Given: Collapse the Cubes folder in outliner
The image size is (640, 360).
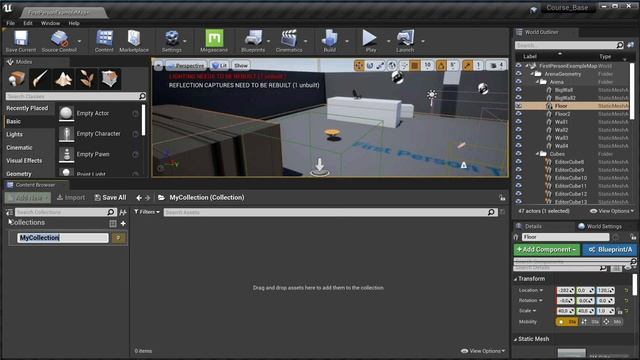Looking at the screenshot, I should (537, 154).
